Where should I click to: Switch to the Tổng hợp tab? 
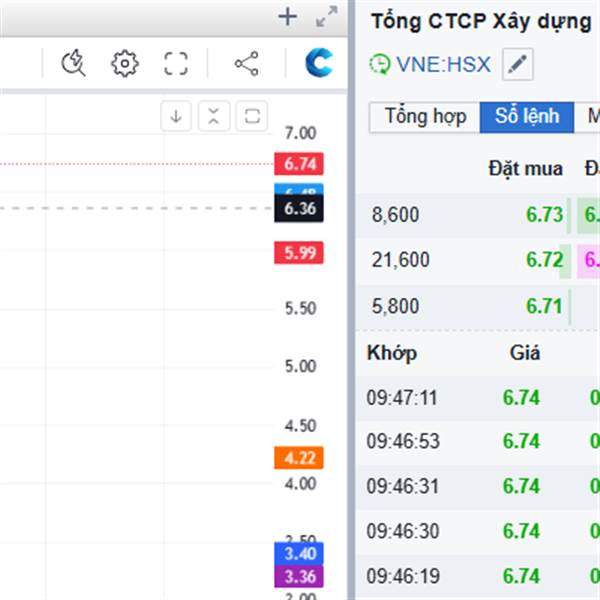[x=425, y=117]
